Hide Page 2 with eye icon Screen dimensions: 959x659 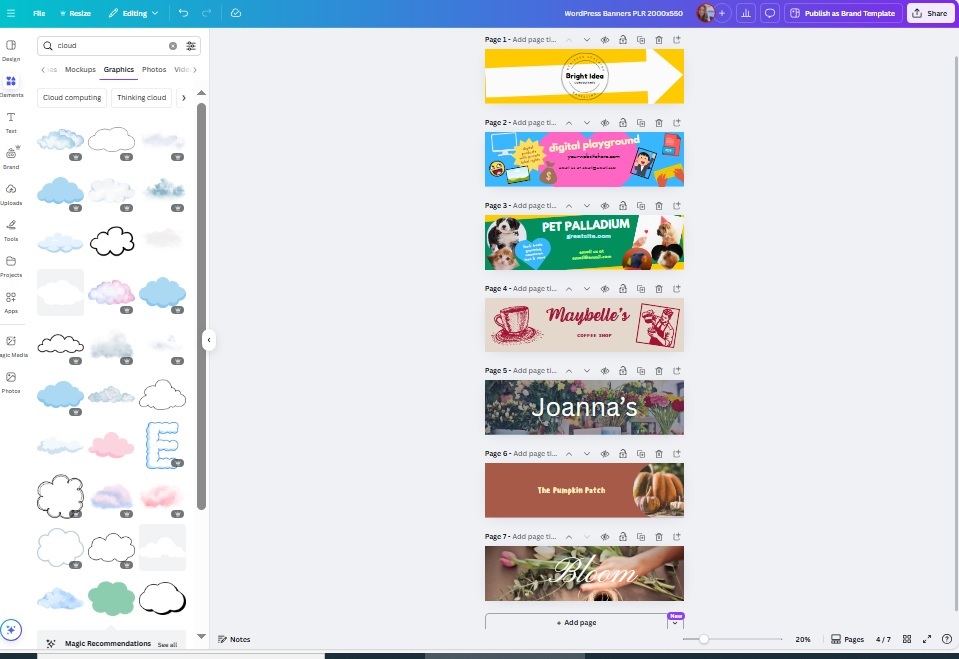(x=604, y=122)
